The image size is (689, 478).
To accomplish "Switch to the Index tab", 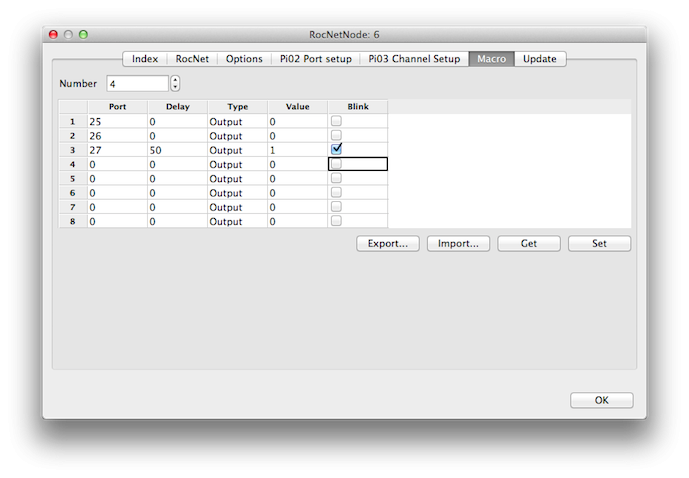I will pyautogui.click(x=145, y=59).
